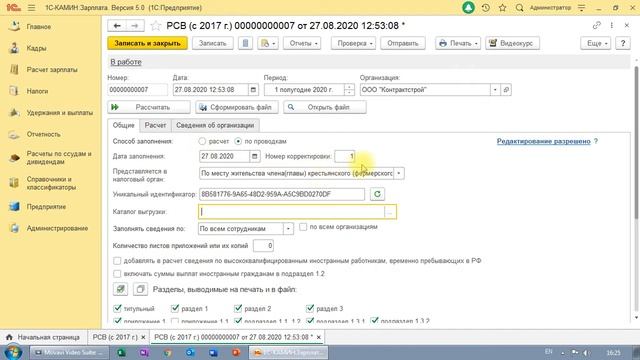Switch to the Общие tab
Screen dimensions: 640x360
pyautogui.click(x=124, y=125)
